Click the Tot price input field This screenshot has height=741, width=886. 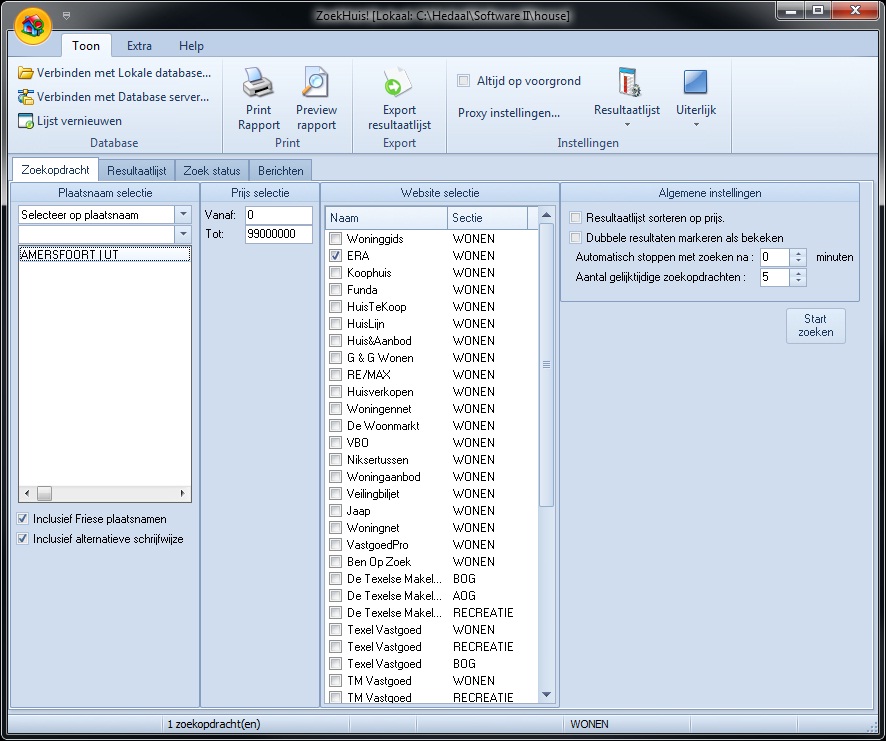(278, 235)
